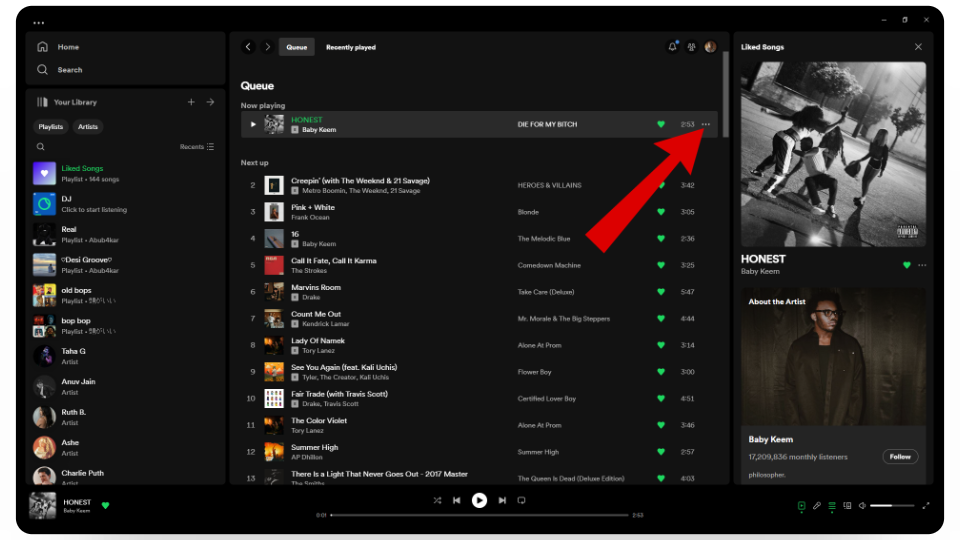This screenshot has height=540, width=960.
Task: Unlike HONEST in the side panel
Action: tap(907, 265)
